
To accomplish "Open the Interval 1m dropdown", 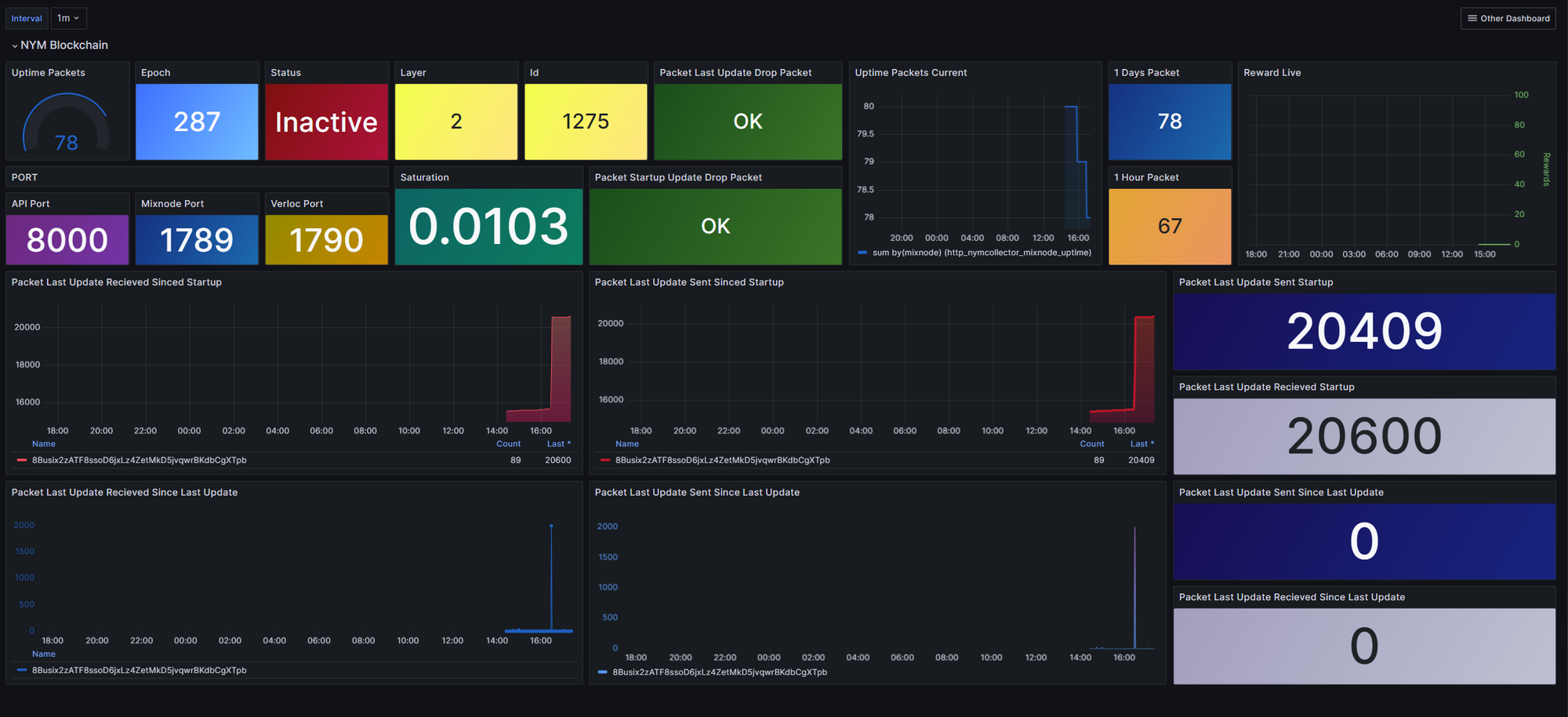I will (68, 18).
